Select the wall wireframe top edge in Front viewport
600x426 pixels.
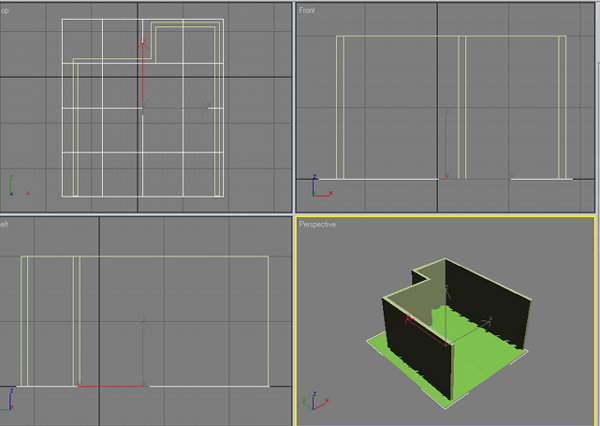click(x=451, y=36)
